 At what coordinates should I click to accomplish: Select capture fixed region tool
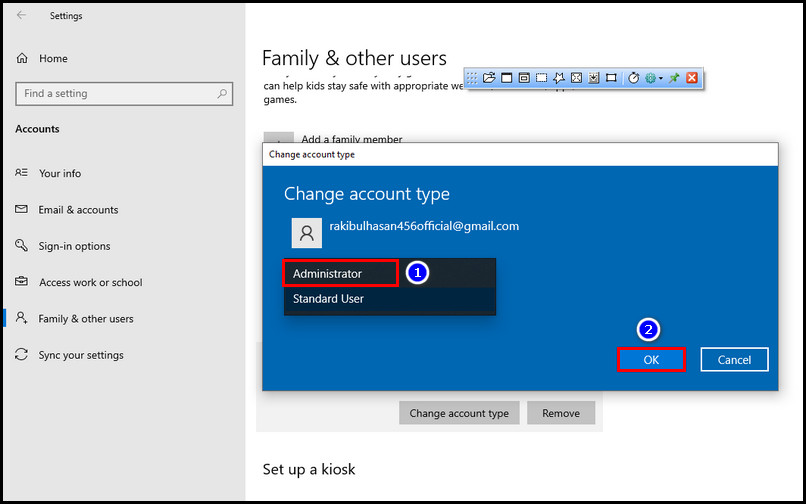(611, 78)
